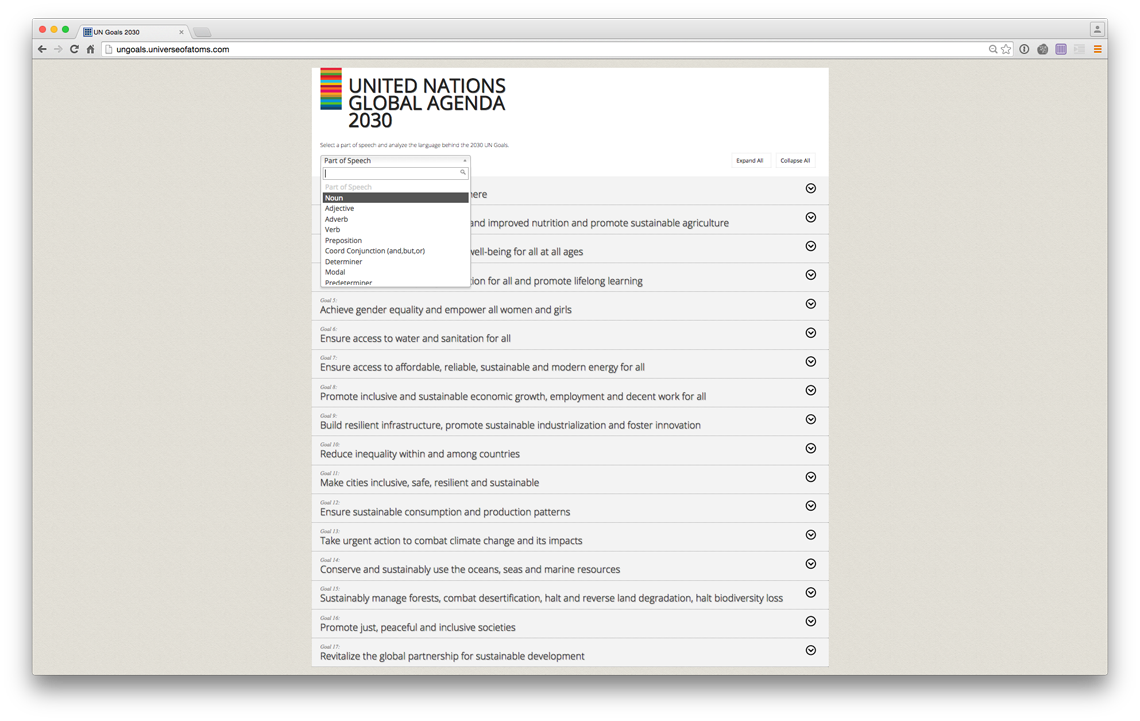Select Verb from the dropdown list
Image resolution: width=1140 pixels, height=721 pixels.
click(x=396, y=230)
